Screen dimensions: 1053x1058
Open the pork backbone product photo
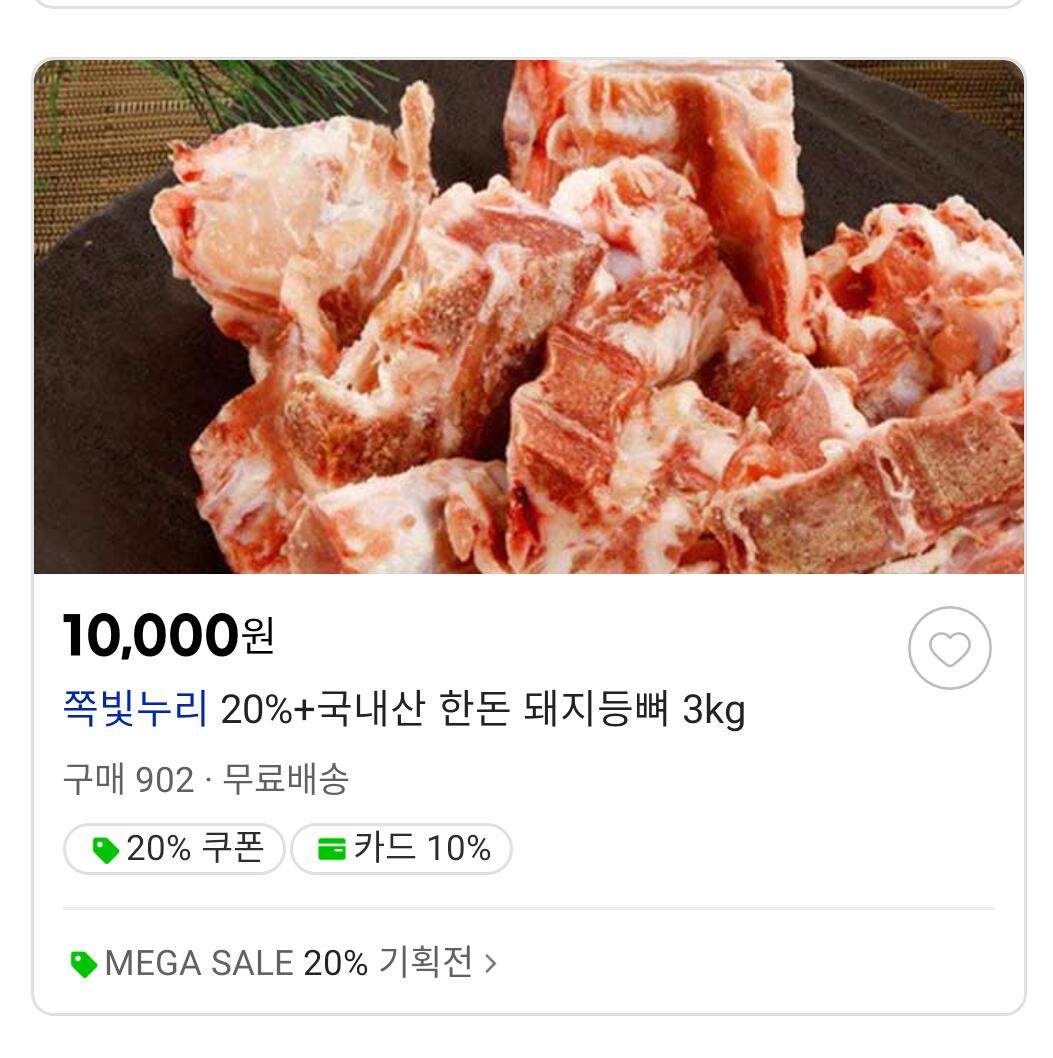pyautogui.click(x=529, y=316)
